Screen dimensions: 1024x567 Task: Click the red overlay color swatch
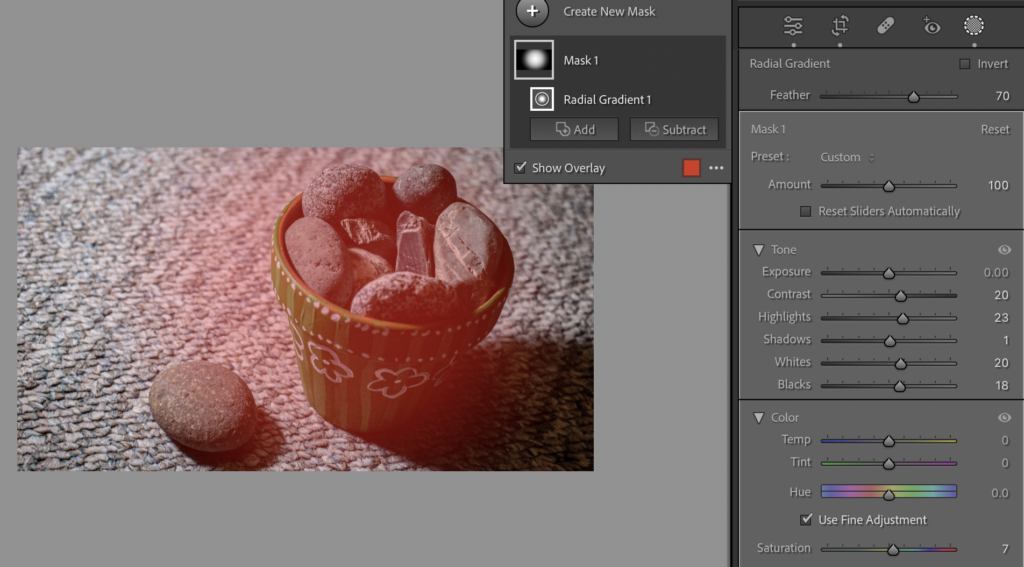pos(691,168)
